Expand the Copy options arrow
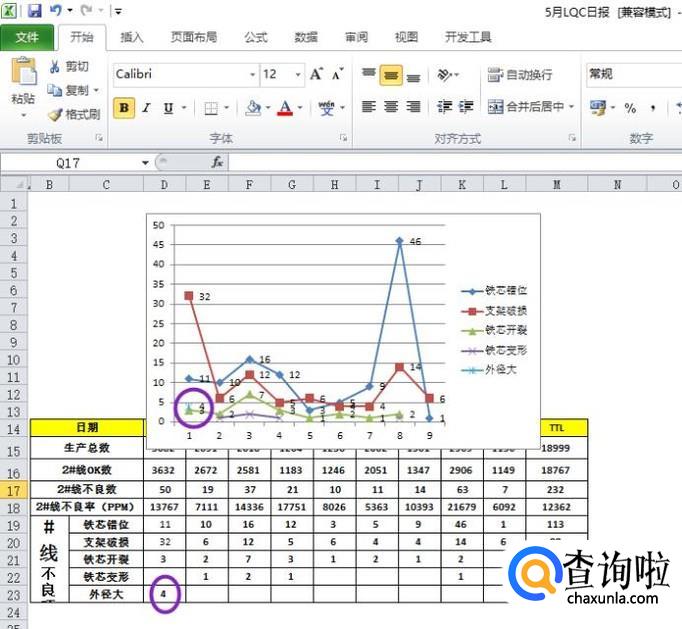Viewport: 682px width, 629px height. coord(96,90)
